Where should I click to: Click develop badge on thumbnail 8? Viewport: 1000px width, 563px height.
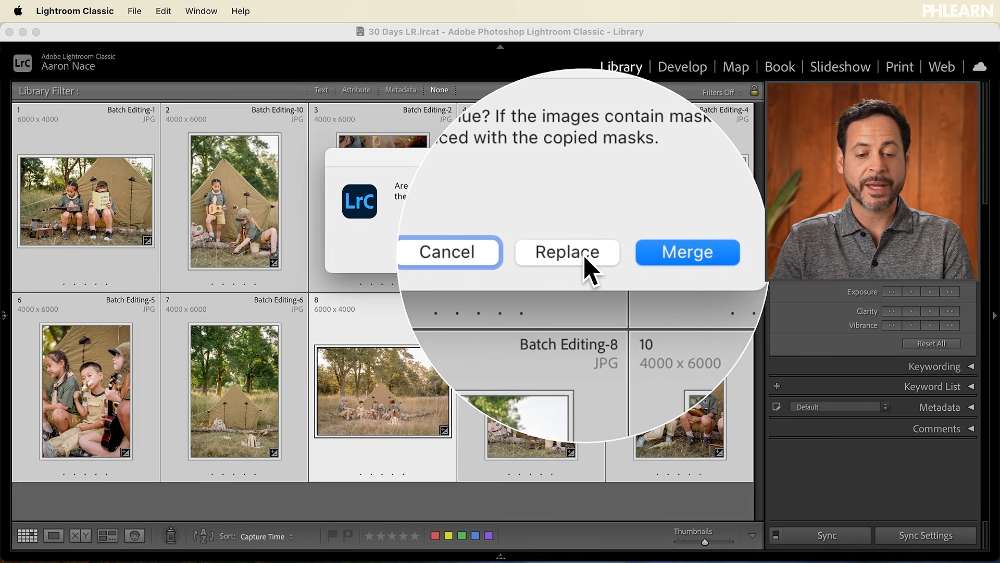point(444,430)
